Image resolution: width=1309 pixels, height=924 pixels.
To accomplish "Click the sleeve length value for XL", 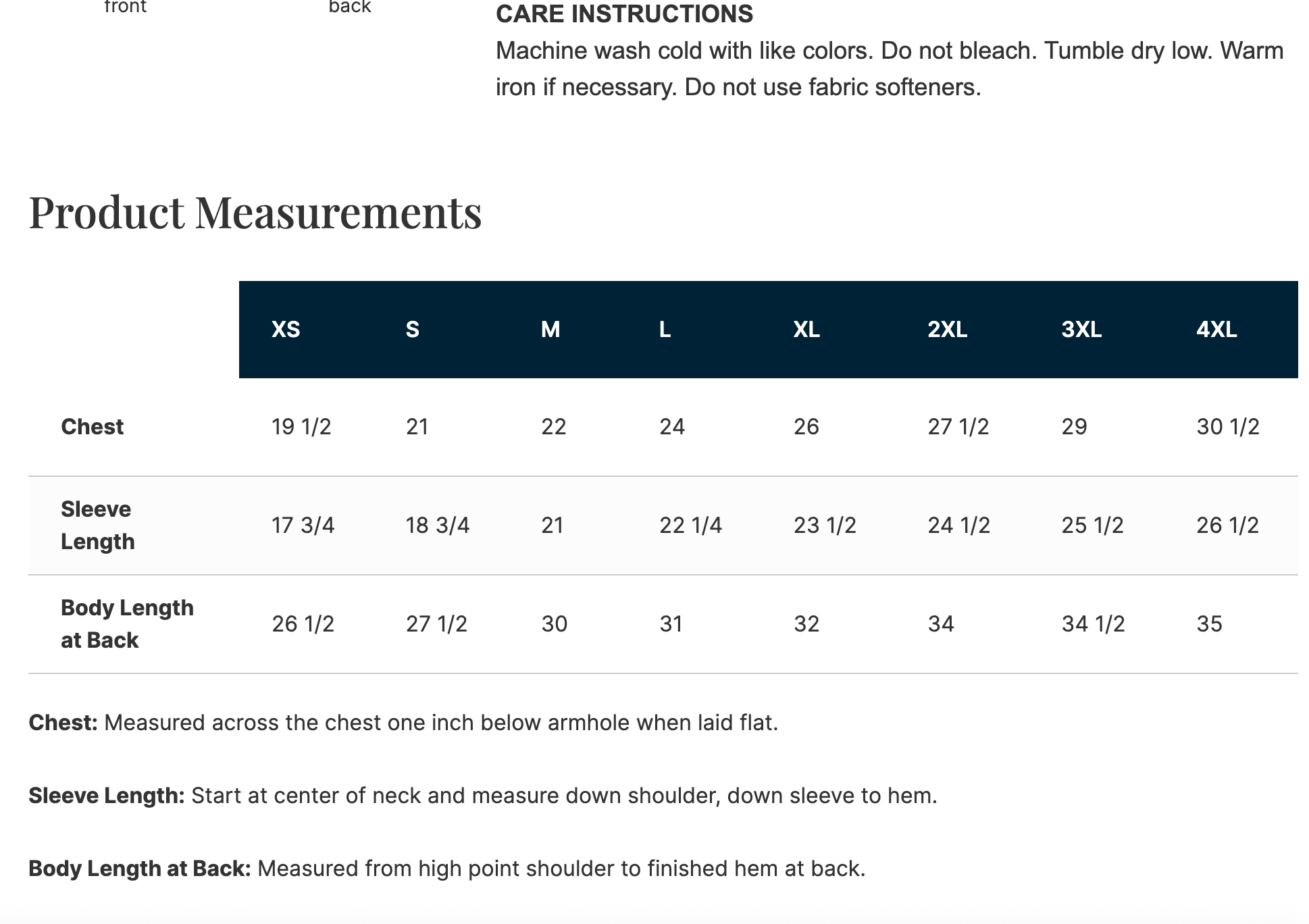I will pos(825,525).
